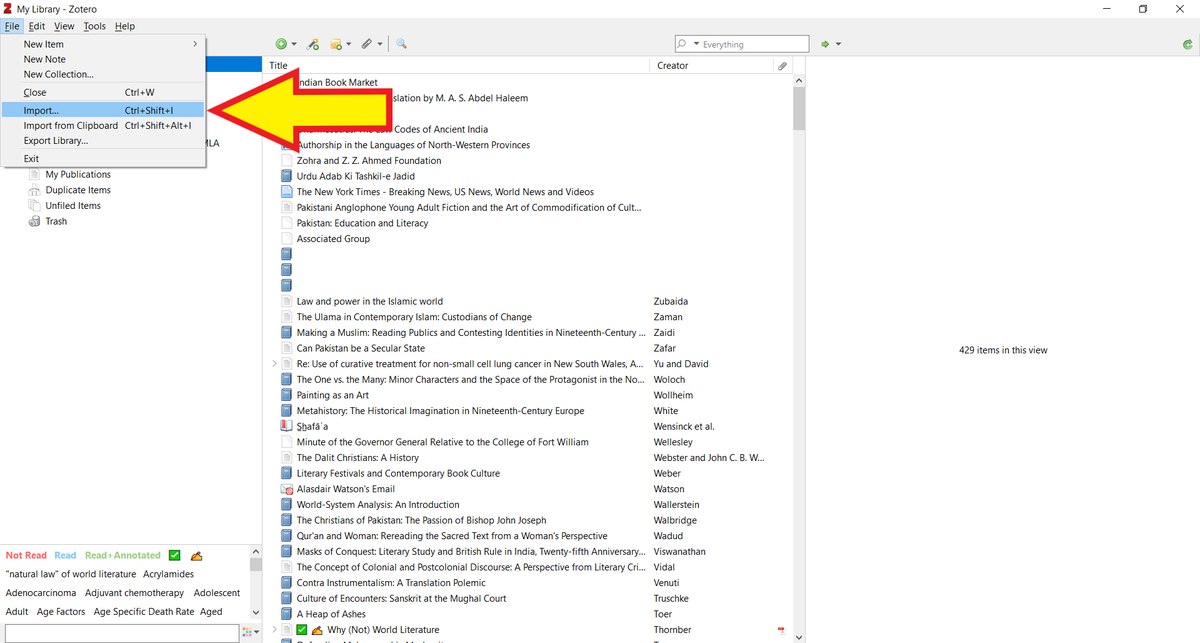Select New Note in File menu
This screenshot has height=643, width=1200.
coord(103,59)
